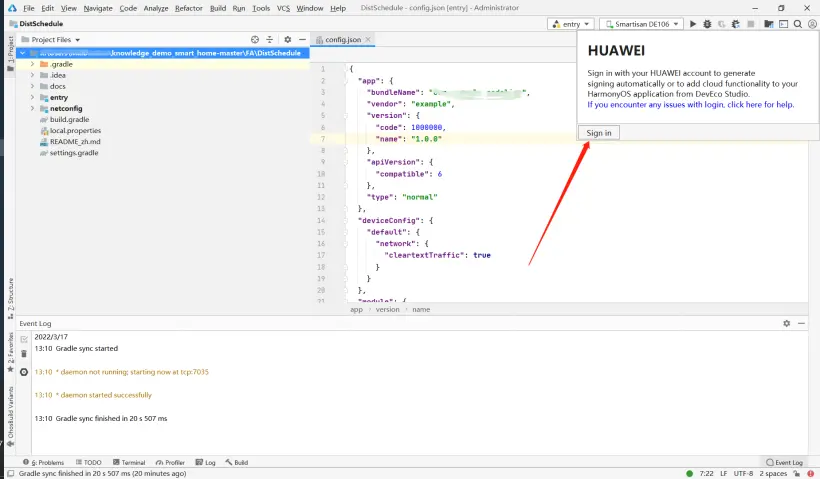
Task: Open the Favorites side tab
Action: (10, 353)
